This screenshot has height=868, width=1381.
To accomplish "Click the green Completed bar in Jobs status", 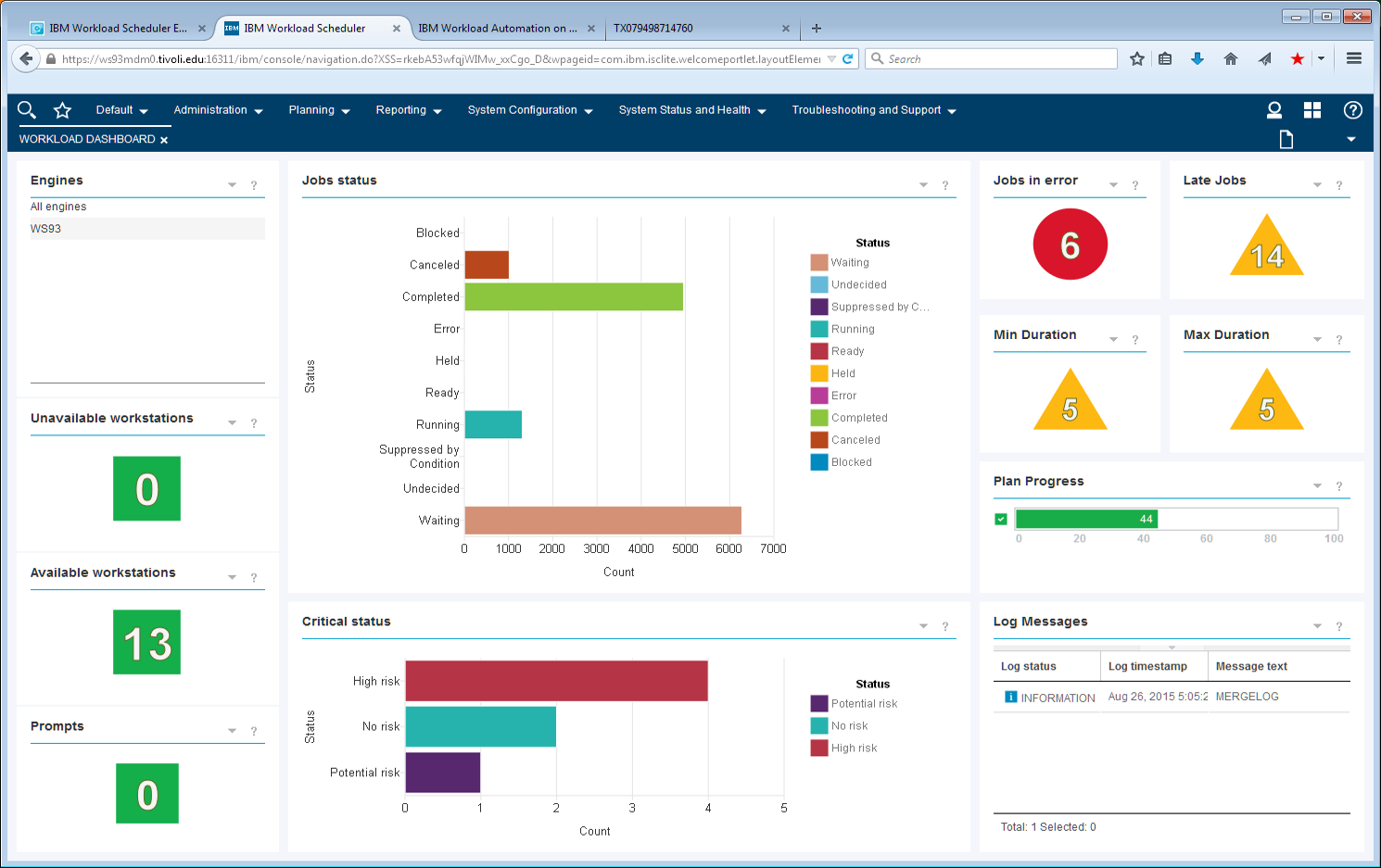I will pos(574,296).
